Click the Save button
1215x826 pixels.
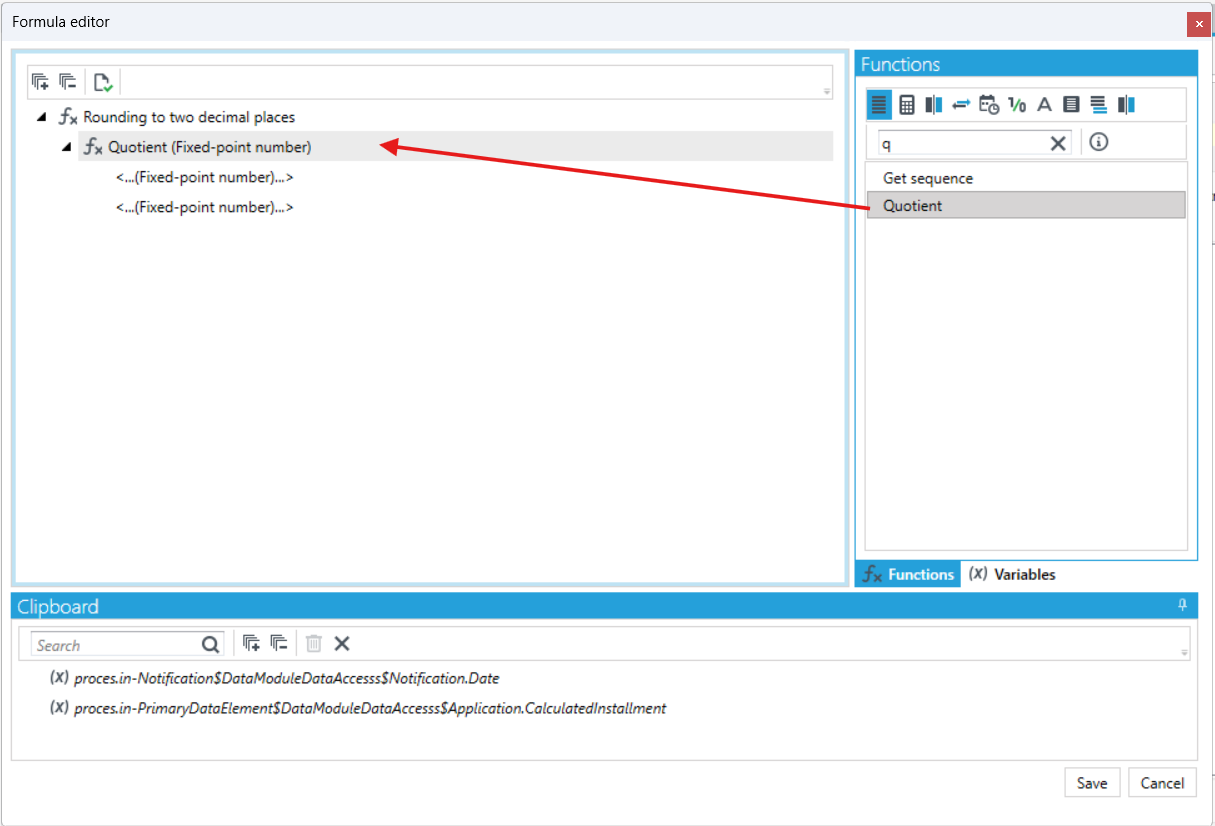[x=1092, y=783]
